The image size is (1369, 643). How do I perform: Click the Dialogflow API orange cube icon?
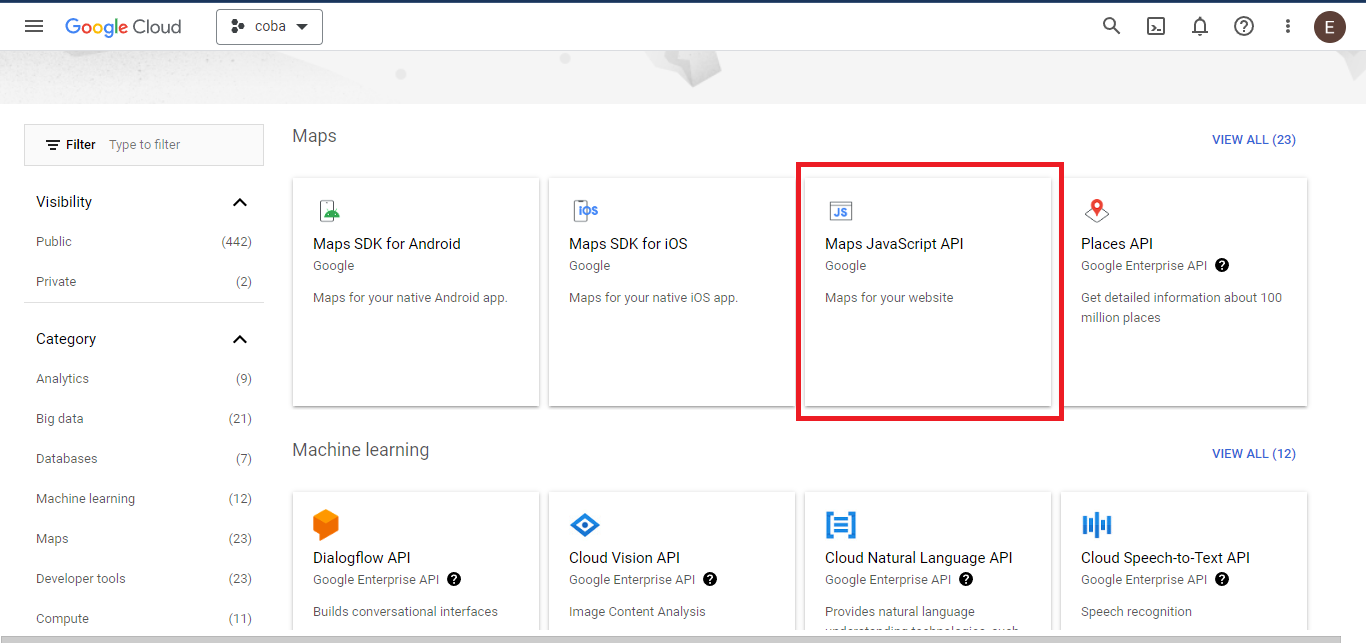coord(326,524)
